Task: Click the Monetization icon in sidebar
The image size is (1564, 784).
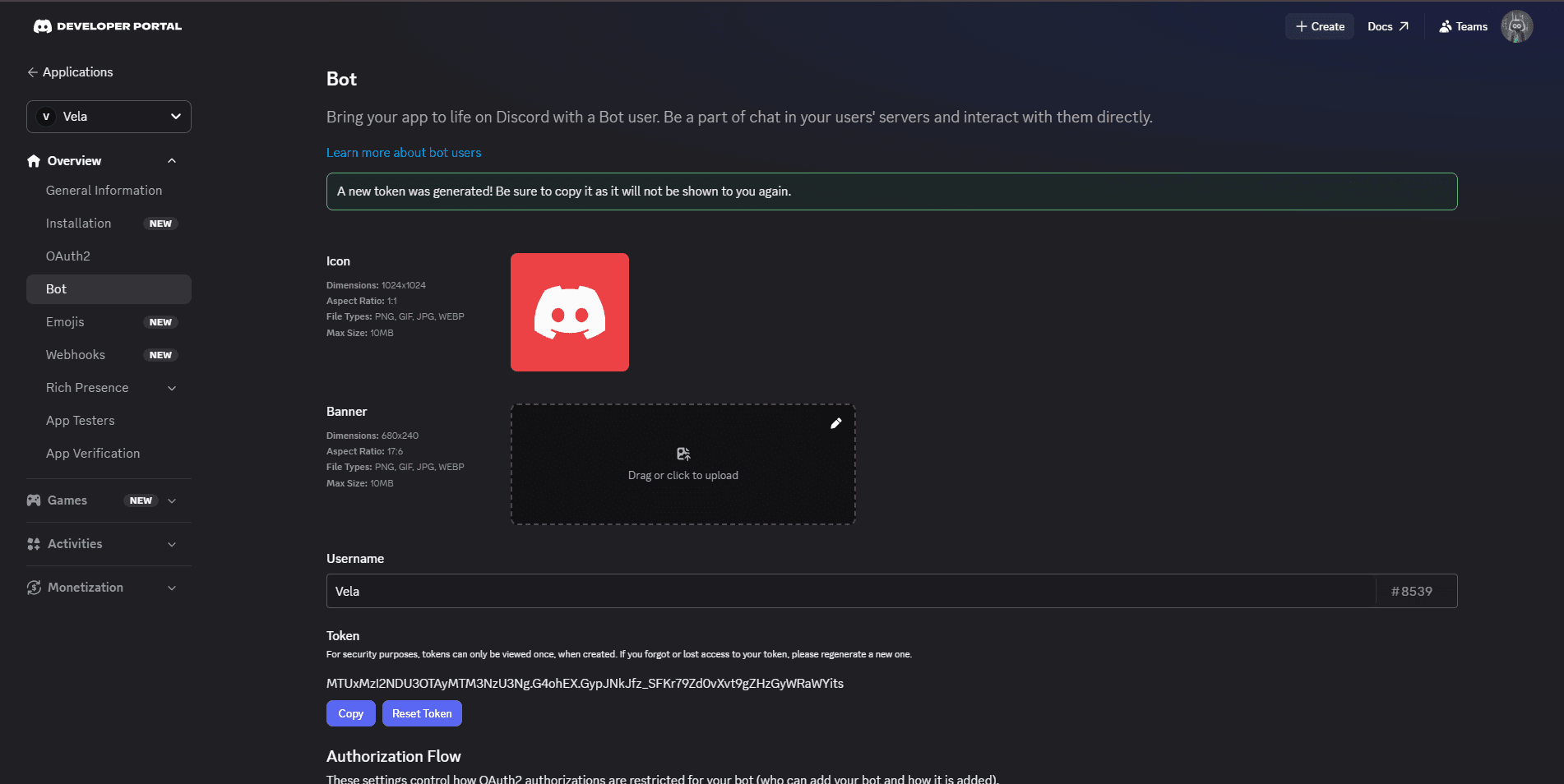Action: pos(34,588)
